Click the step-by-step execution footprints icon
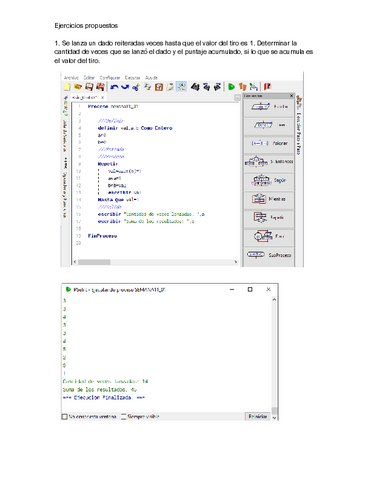 coord(242,87)
